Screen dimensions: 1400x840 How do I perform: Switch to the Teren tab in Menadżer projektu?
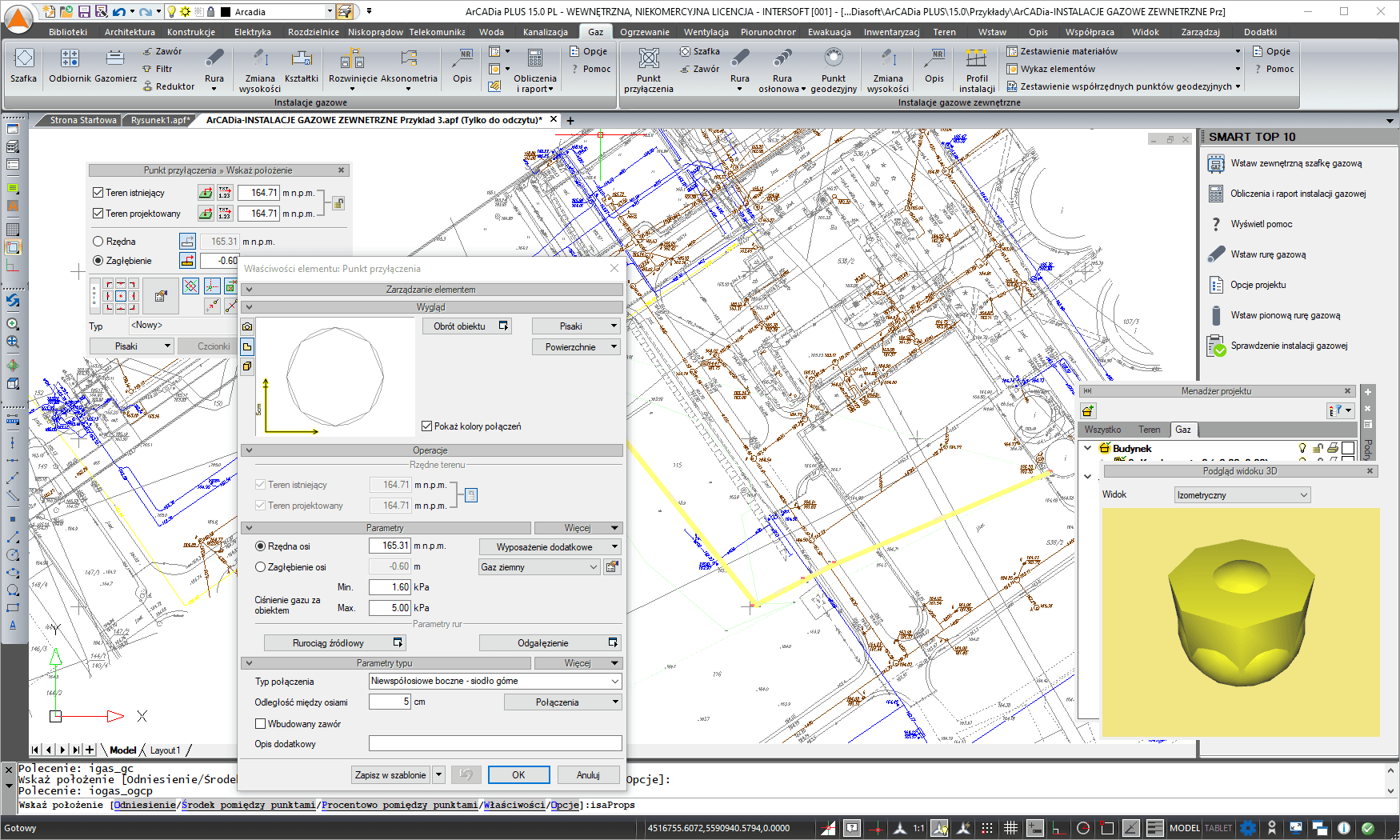click(x=1149, y=430)
